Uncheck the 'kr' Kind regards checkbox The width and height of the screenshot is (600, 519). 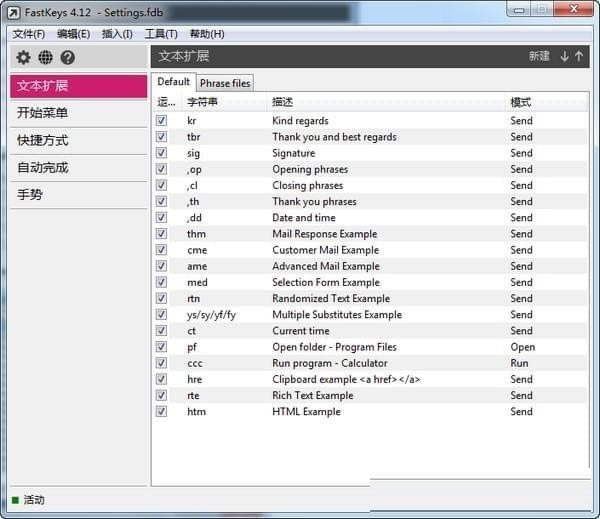click(162, 121)
